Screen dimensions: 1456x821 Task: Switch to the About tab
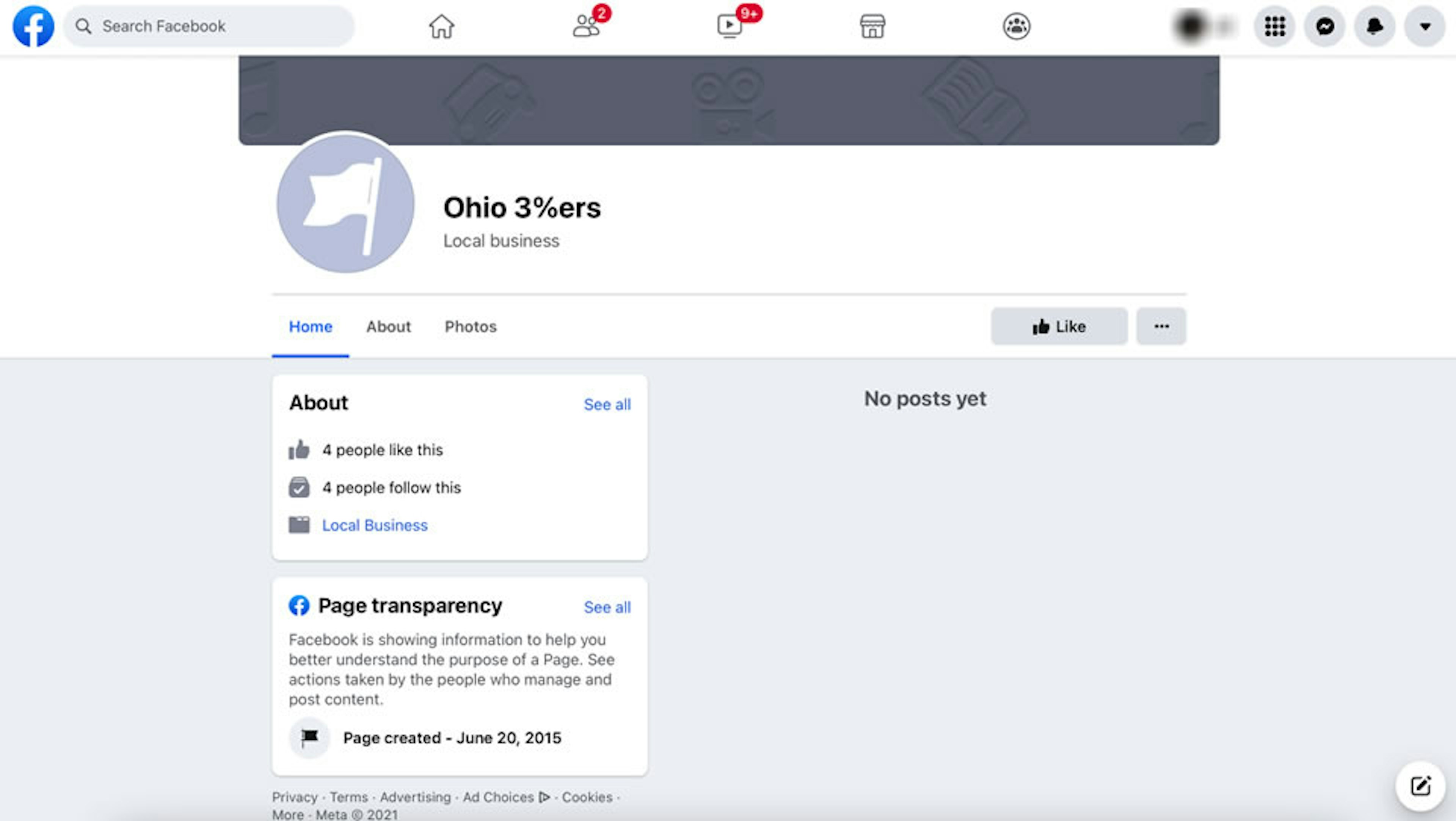pyautogui.click(x=388, y=326)
